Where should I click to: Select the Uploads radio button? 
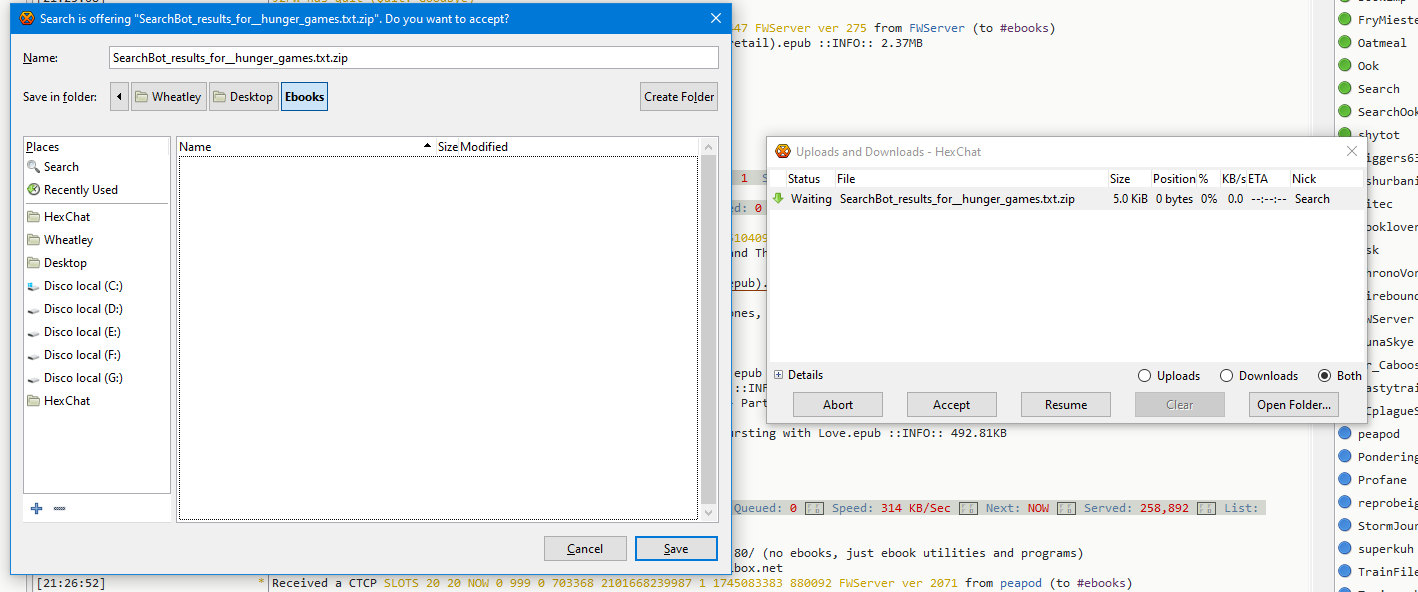tap(1145, 376)
